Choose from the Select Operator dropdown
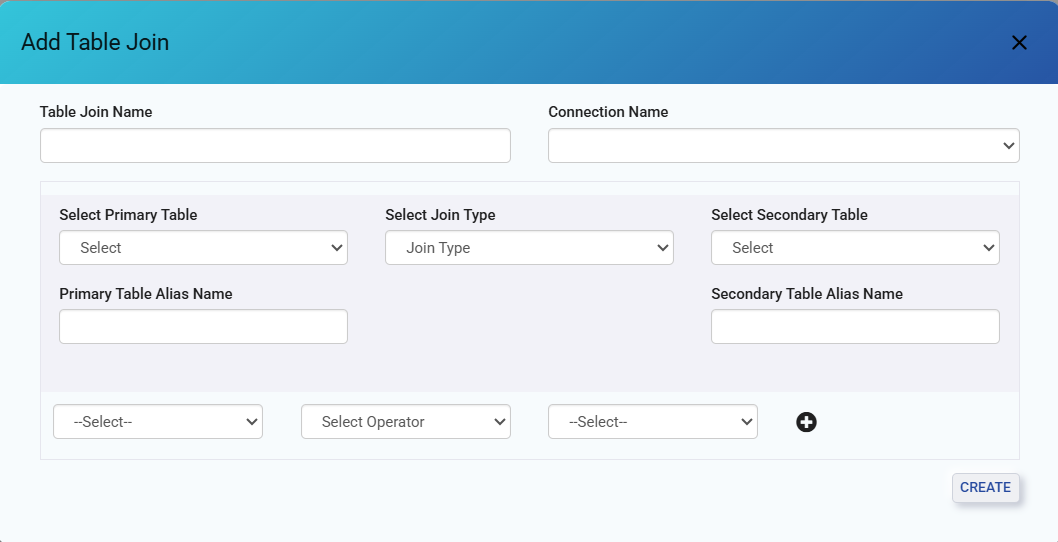Image resolution: width=1058 pixels, height=542 pixels. (x=406, y=422)
